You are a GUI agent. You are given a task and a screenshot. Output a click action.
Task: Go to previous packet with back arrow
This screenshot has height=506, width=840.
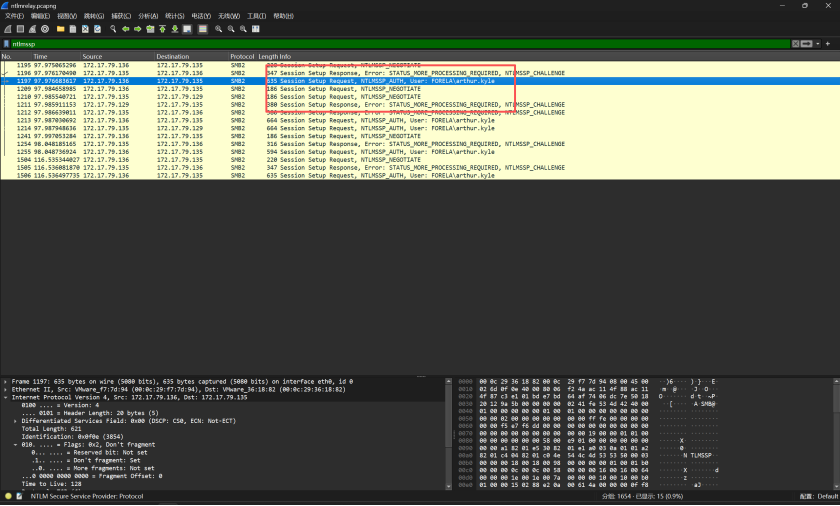[x=126, y=29]
